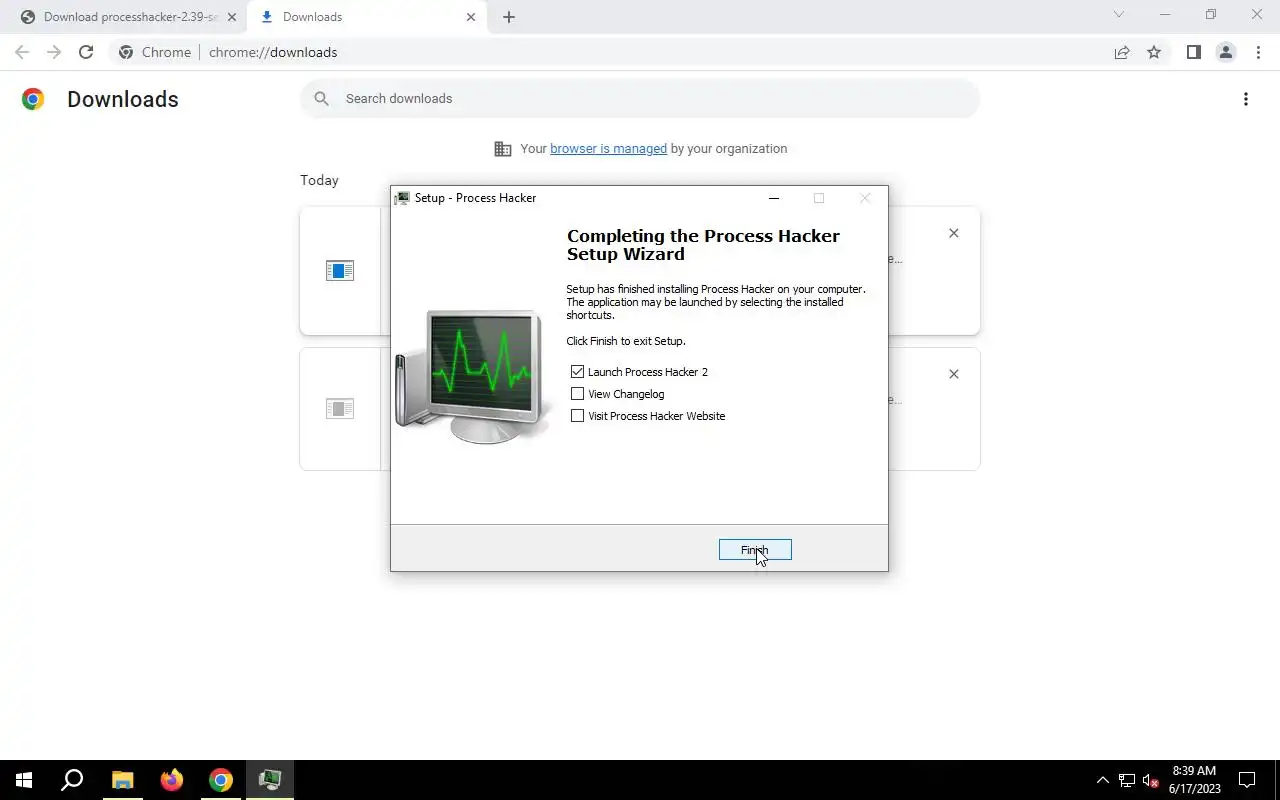Open Downloads page more actions menu
1280x800 pixels.
coord(1245,99)
